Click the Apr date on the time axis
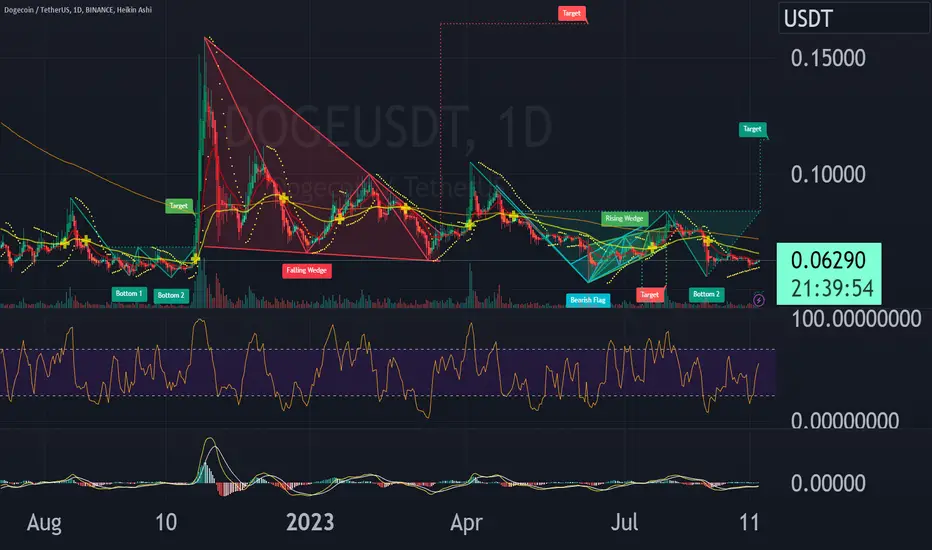 (466, 523)
